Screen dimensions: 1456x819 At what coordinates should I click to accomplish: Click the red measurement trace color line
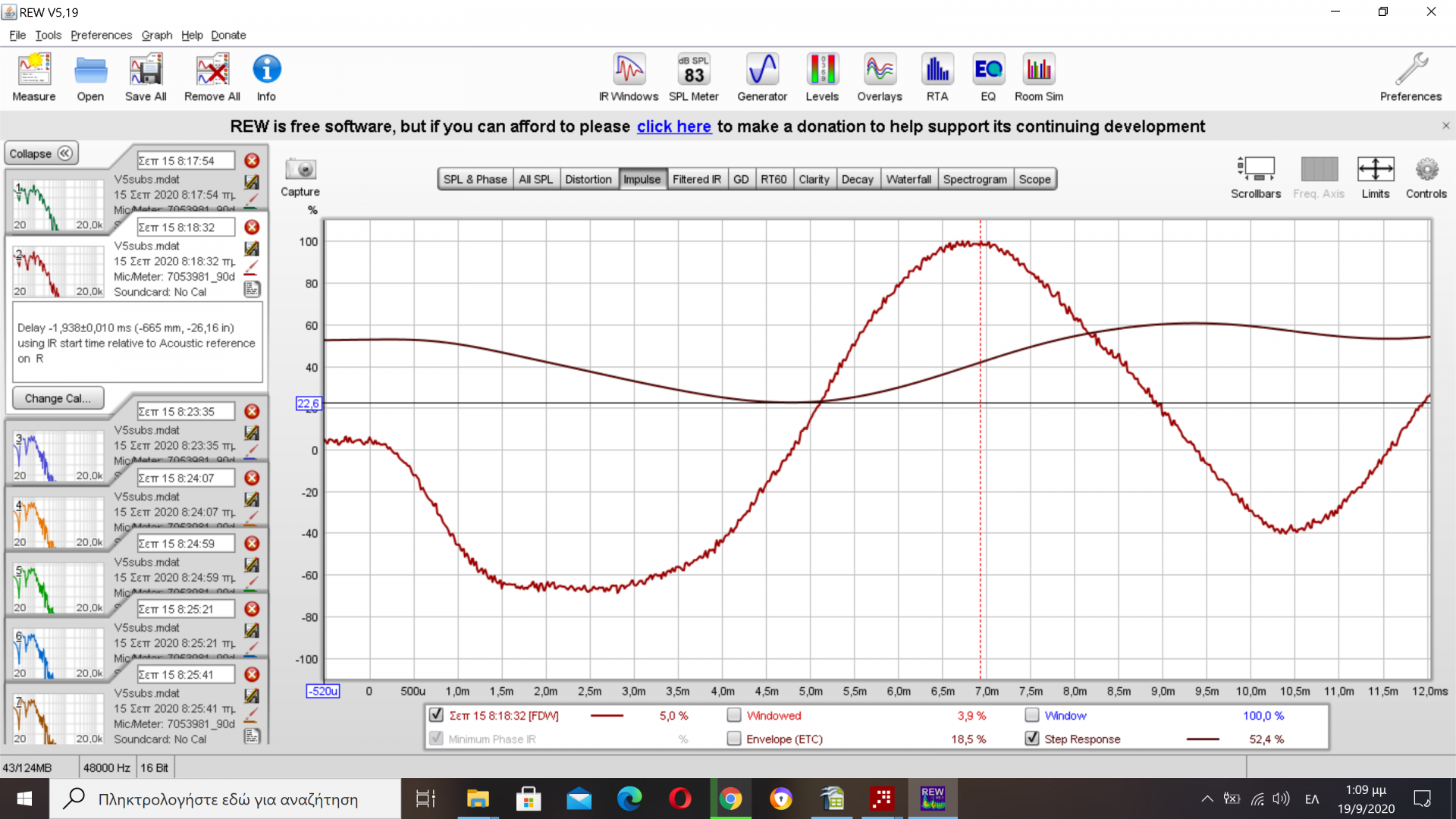607,715
